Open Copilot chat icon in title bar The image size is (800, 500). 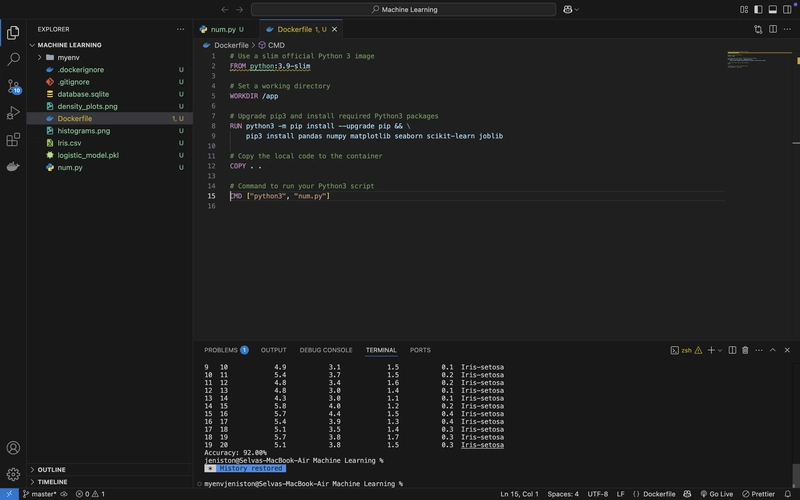(x=568, y=9)
